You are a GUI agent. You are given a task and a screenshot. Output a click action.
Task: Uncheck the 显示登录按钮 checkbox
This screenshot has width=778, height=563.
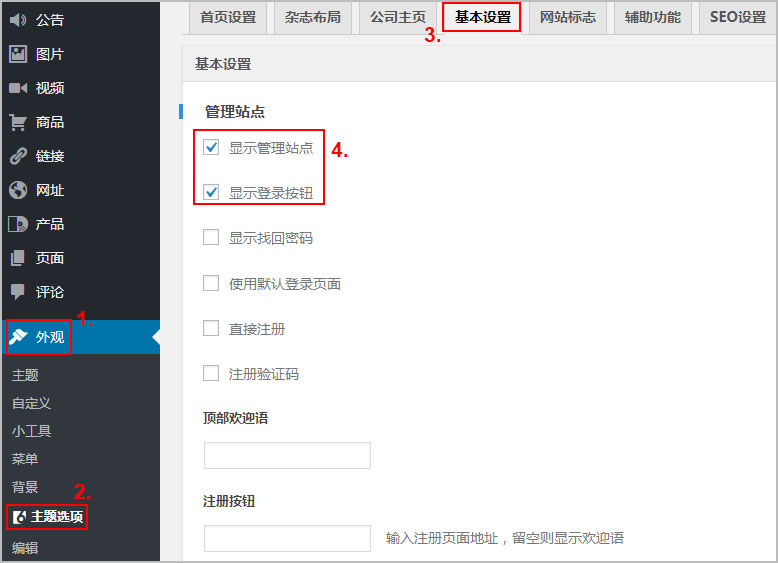(x=211, y=192)
